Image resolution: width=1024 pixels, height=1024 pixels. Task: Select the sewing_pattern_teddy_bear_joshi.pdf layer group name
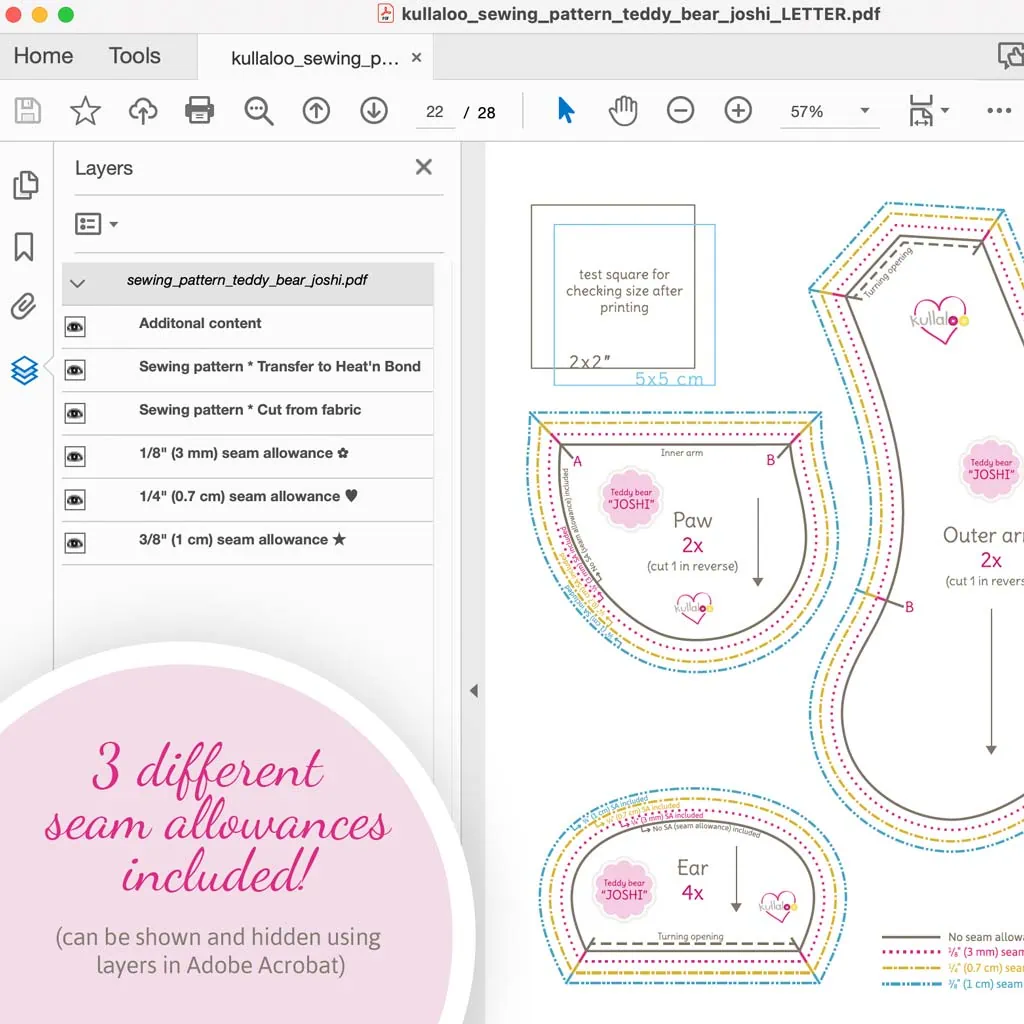pos(247,280)
